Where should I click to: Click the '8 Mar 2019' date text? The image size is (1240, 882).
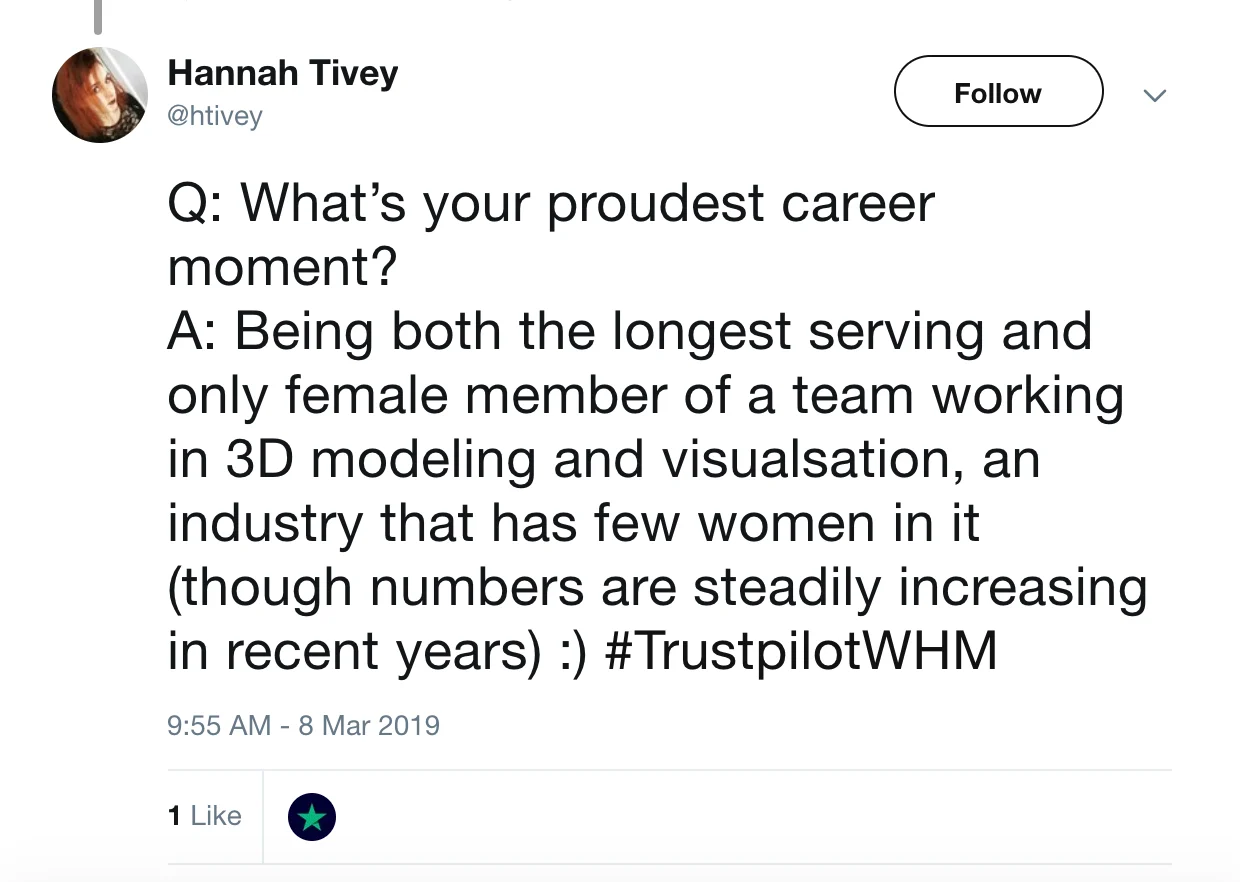[369, 725]
